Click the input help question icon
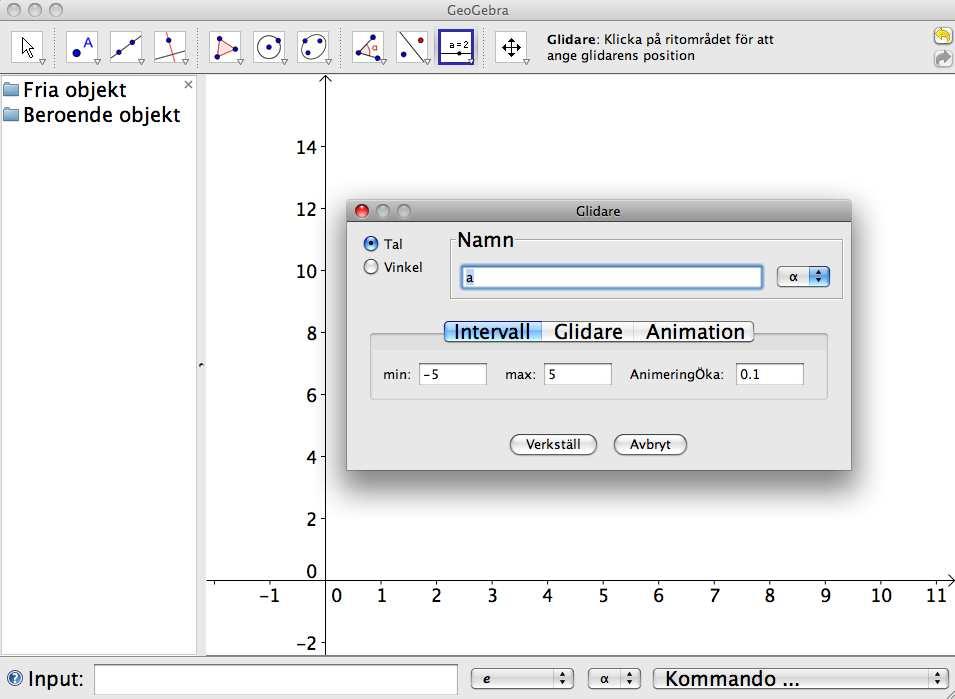The height and width of the screenshot is (699, 955). pos(15,678)
